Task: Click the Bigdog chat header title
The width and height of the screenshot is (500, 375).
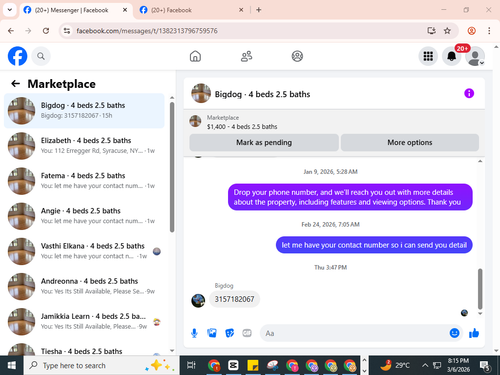Action: click(262, 94)
